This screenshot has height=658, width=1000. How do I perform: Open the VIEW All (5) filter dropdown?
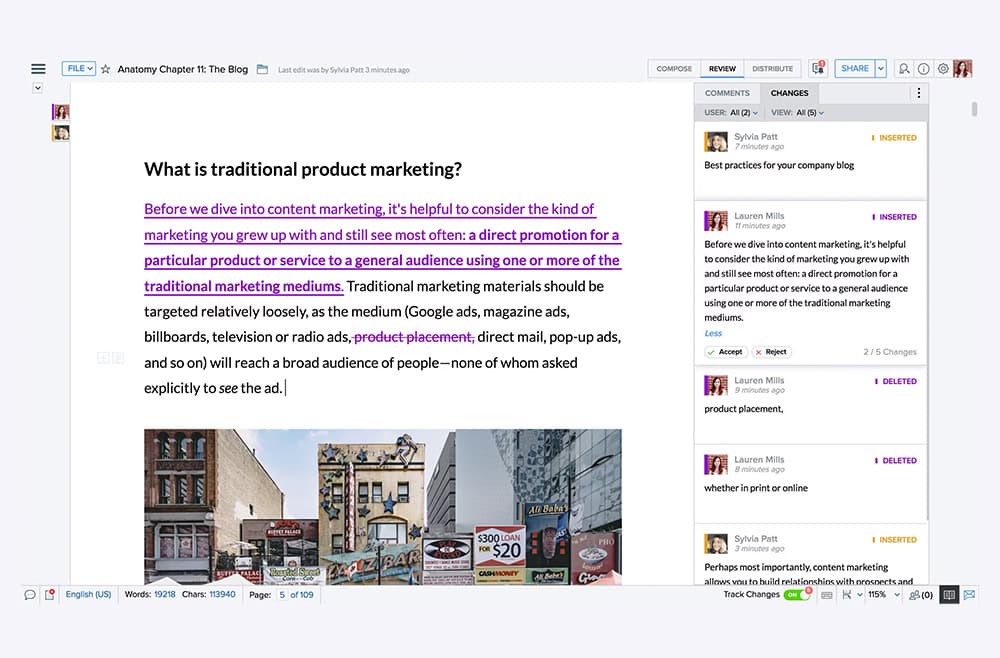[798, 113]
